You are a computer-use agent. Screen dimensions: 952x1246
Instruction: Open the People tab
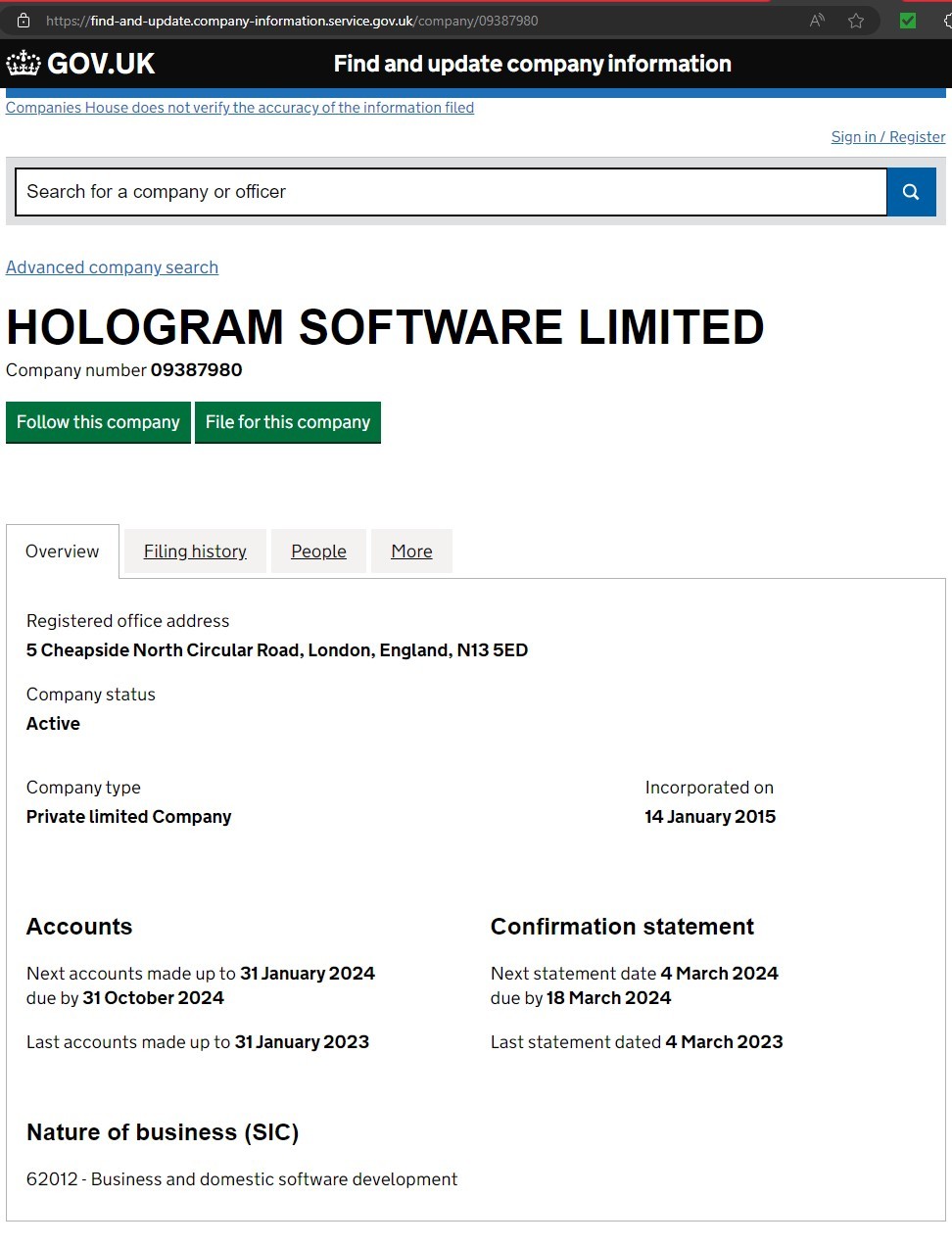pyautogui.click(x=318, y=551)
